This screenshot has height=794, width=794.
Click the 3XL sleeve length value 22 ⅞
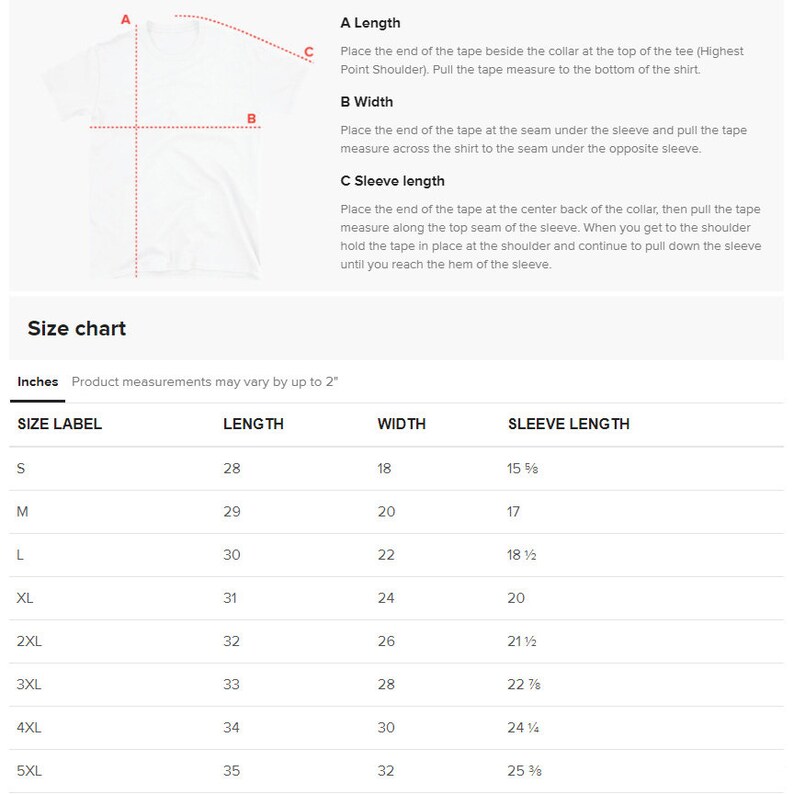[524, 685]
